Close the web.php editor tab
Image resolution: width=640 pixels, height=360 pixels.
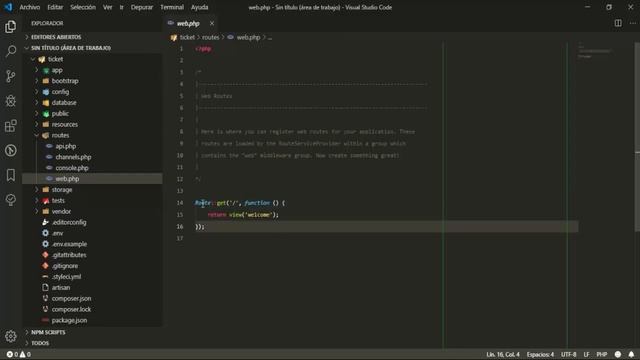(x=211, y=23)
